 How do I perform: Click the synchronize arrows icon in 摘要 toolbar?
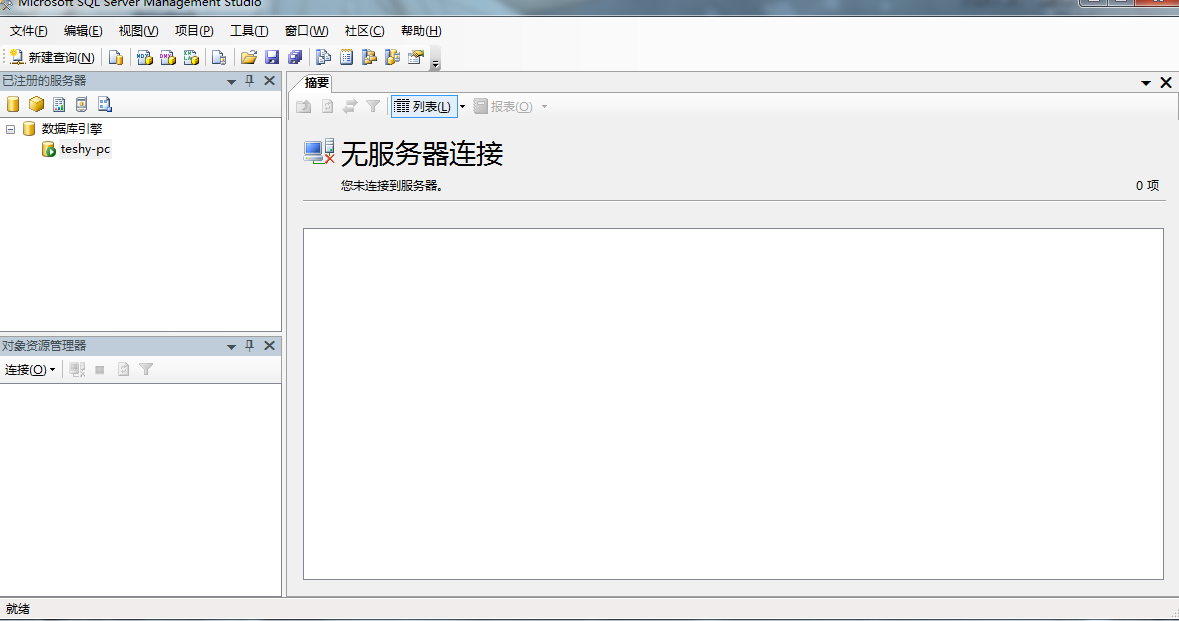pos(350,107)
